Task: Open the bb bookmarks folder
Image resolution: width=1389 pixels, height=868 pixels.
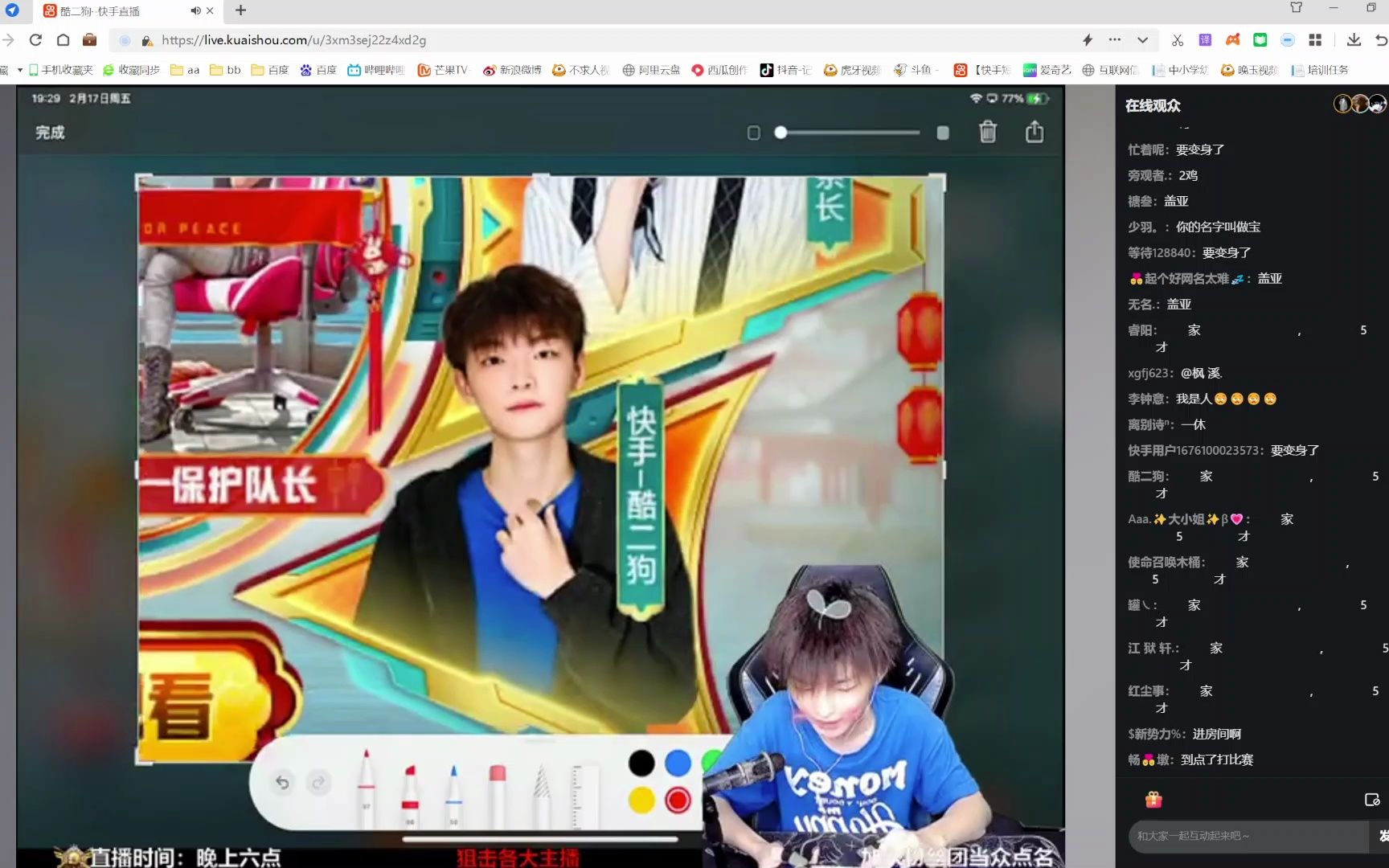Action: point(226,71)
